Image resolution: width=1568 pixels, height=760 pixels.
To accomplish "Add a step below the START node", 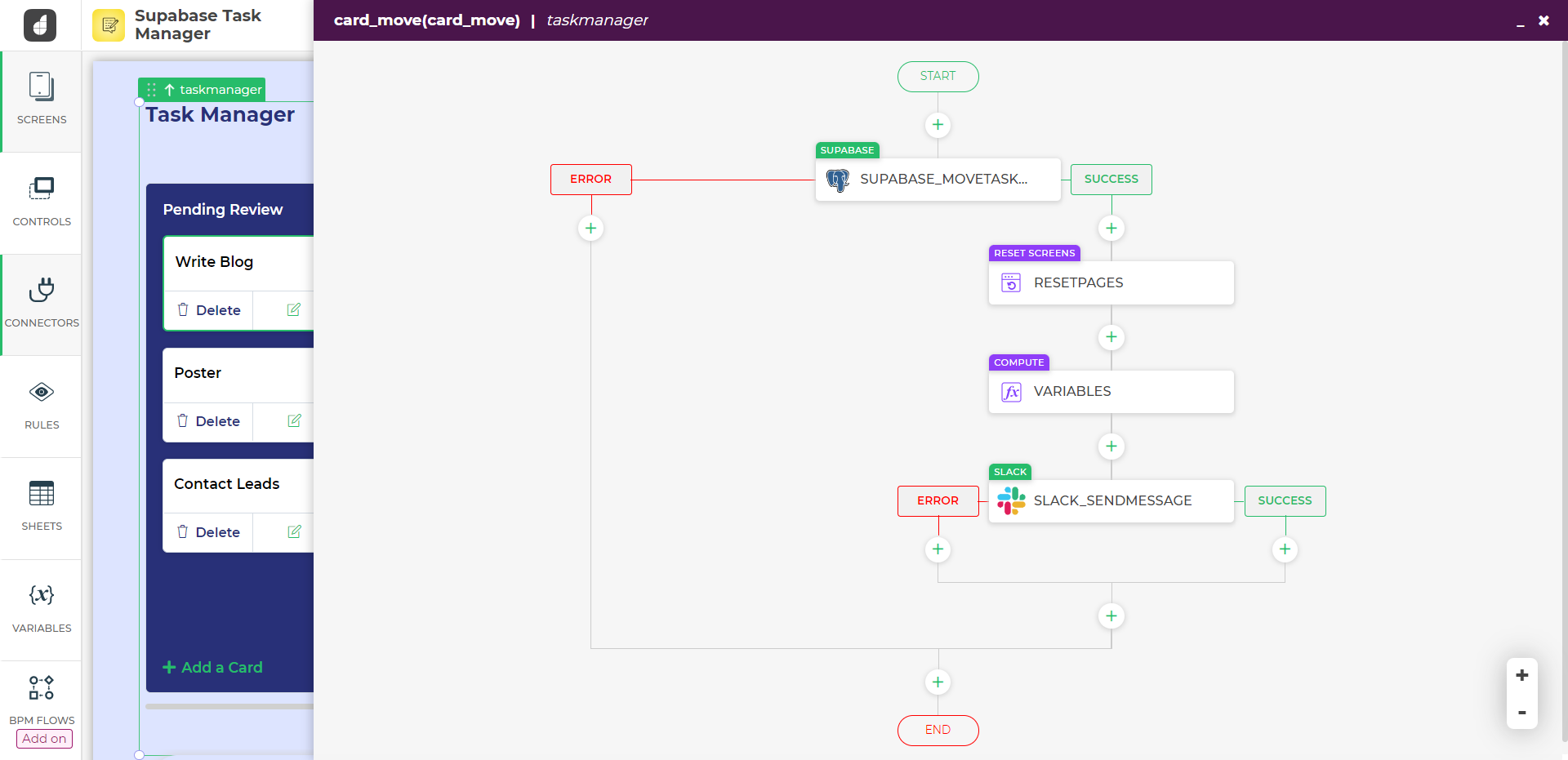I will pyautogui.click(x=938, y=125).
